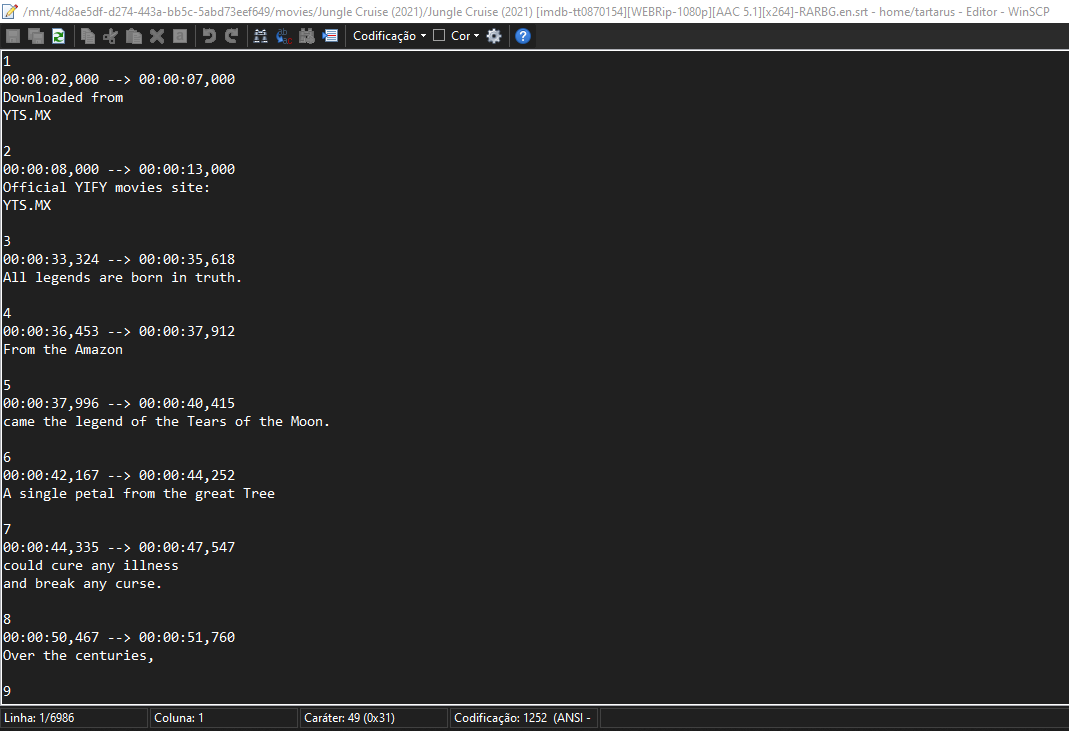Expand the Cor dropdown arrow
Screen dimensions: 1069x731
tap(476, 36)
